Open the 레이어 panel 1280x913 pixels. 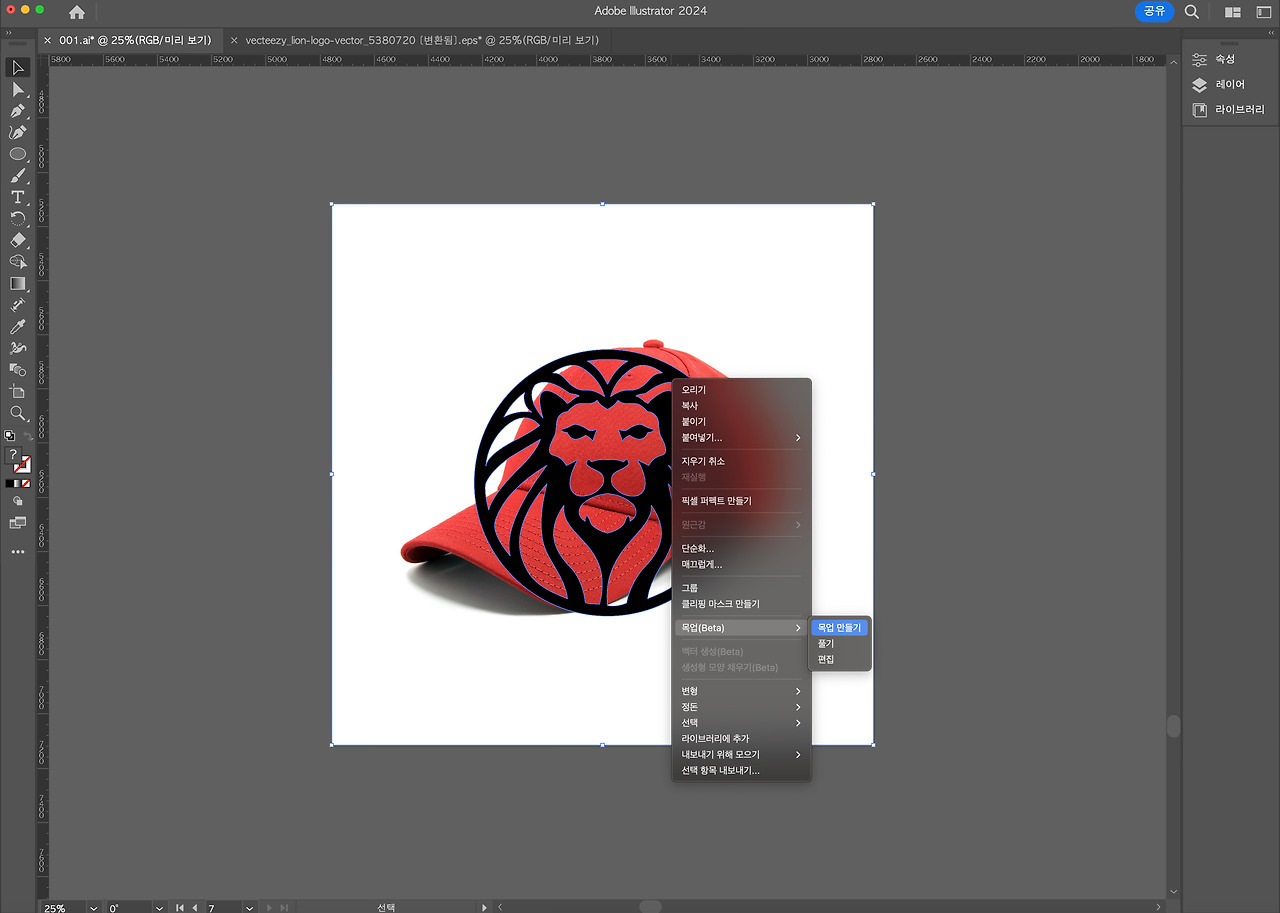coord(1230,85)
